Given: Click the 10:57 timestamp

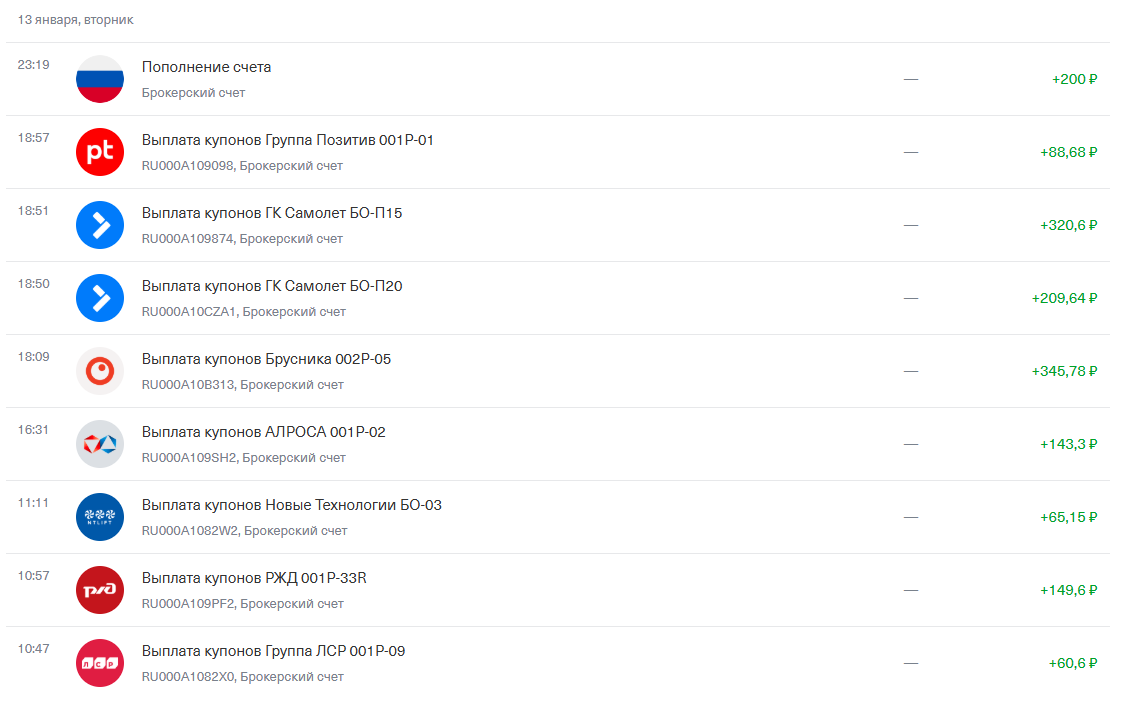Looking at the screenshot, I should point(33,576).
